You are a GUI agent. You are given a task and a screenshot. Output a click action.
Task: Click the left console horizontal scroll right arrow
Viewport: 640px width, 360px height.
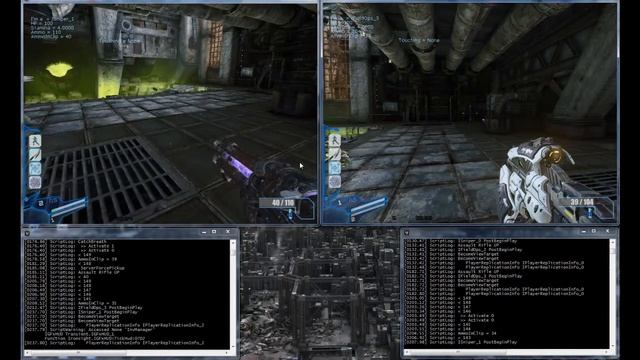coord(227,353)
